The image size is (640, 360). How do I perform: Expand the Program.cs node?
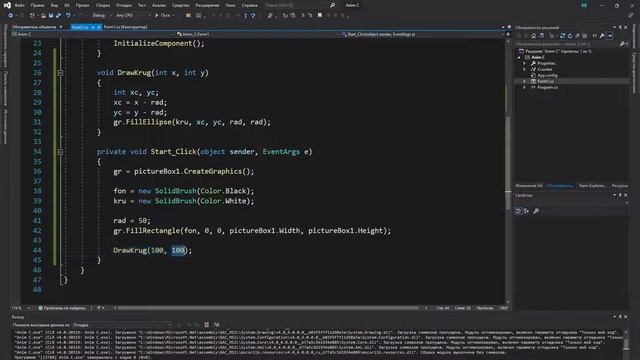coord(524,87)
